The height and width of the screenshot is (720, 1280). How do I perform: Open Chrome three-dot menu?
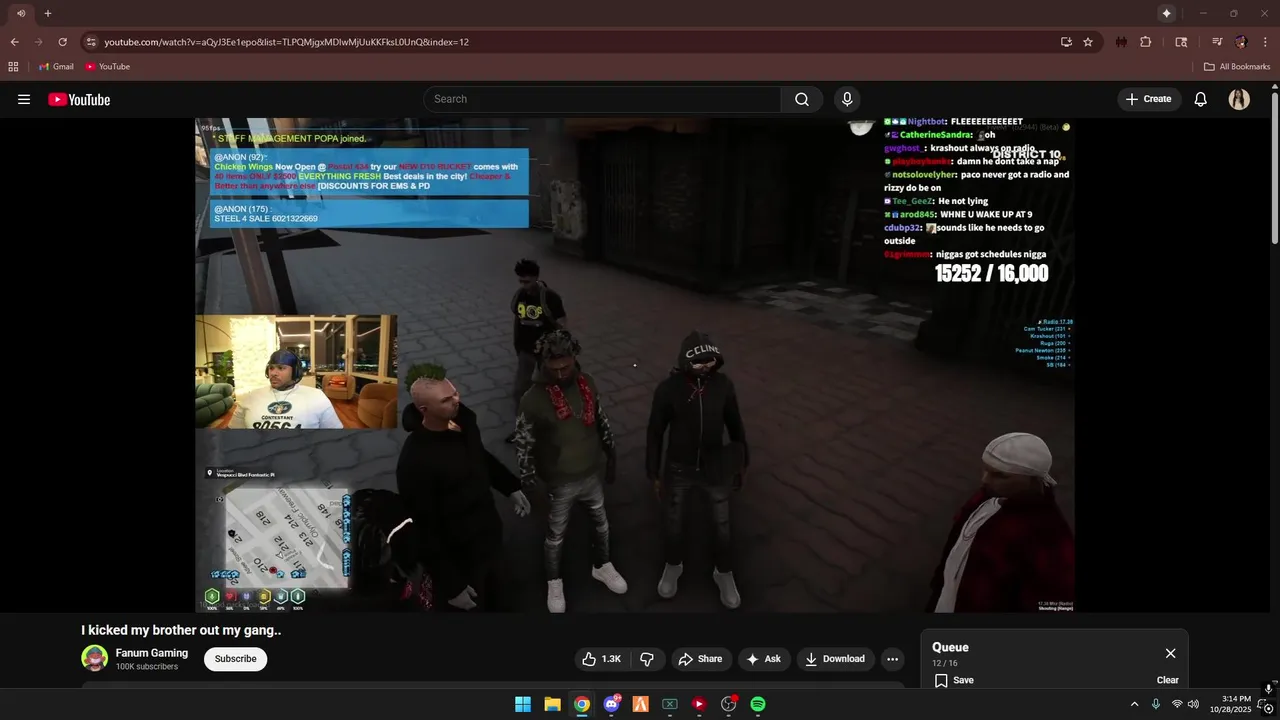pos(1264,42)
